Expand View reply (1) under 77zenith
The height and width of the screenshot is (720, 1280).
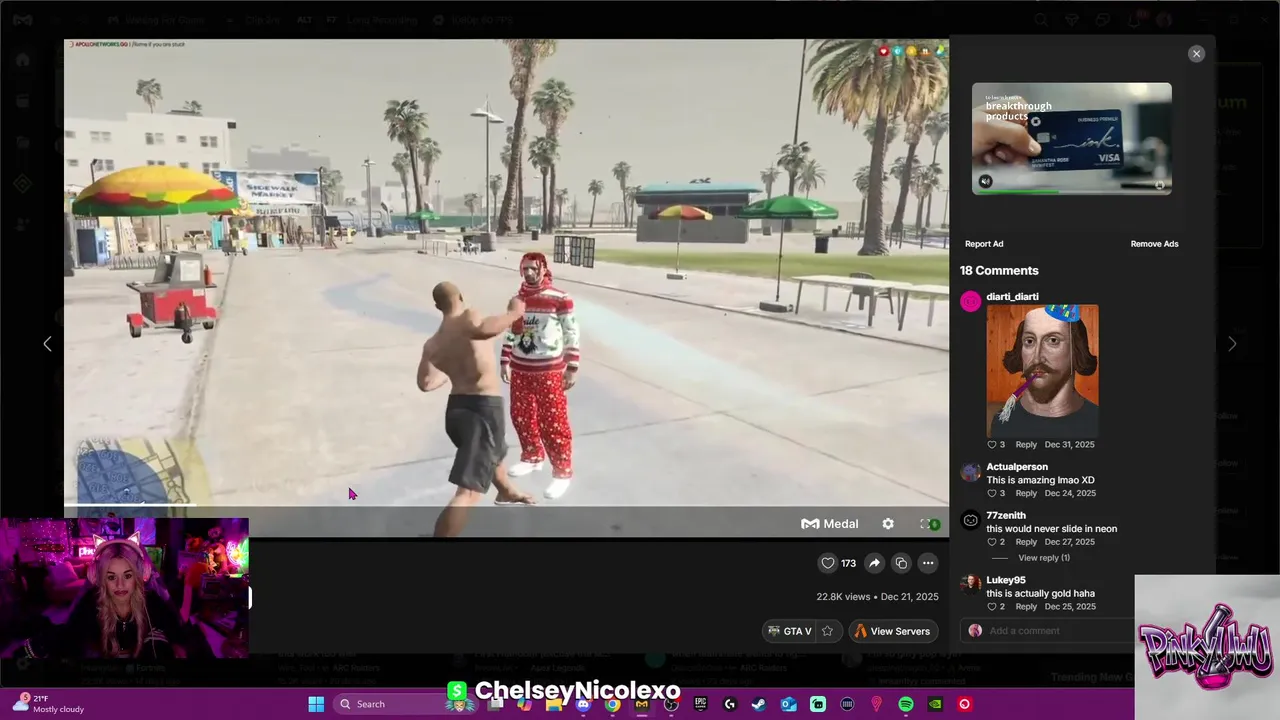[1044, 558]
